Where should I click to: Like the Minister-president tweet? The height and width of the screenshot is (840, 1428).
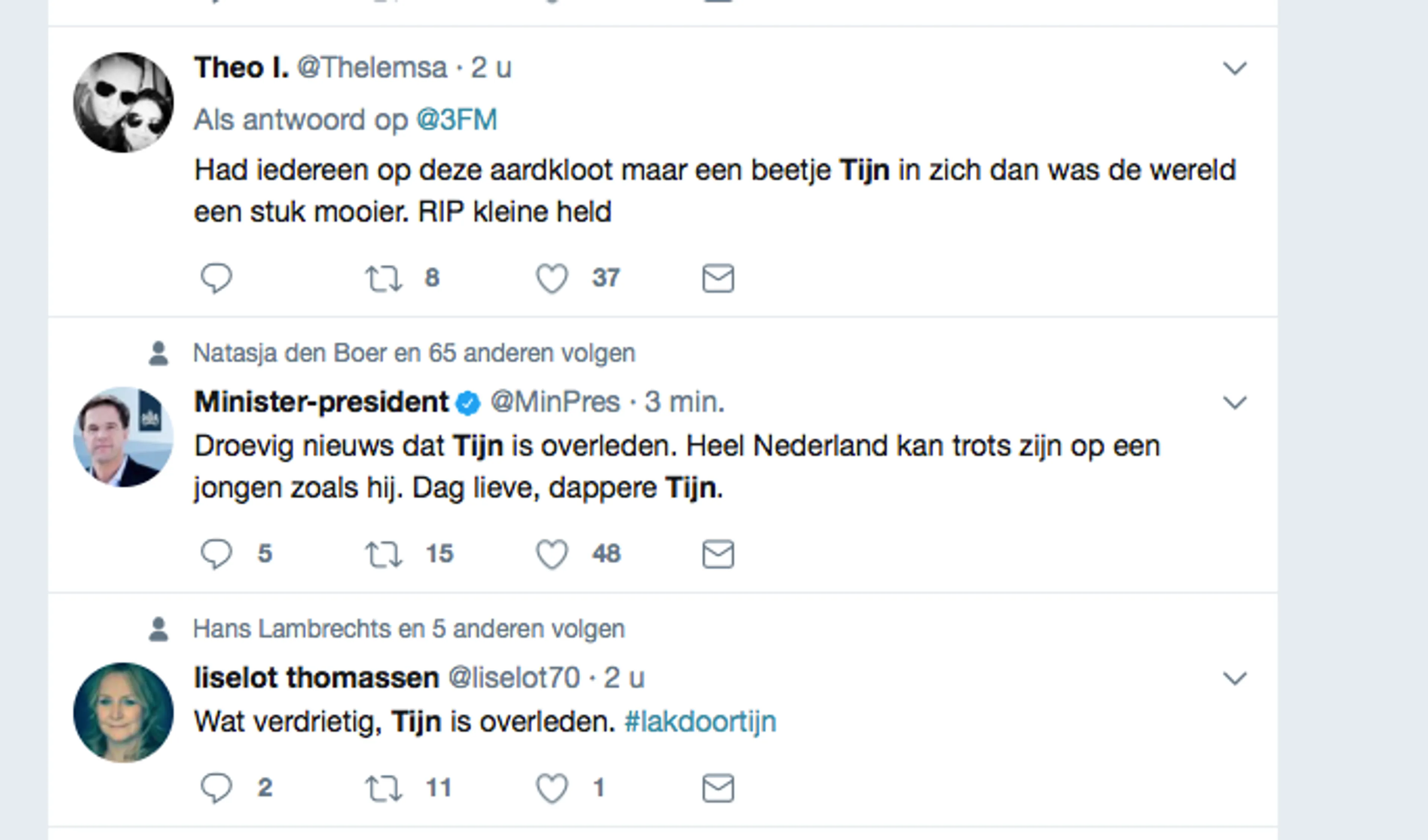(551, 553)
